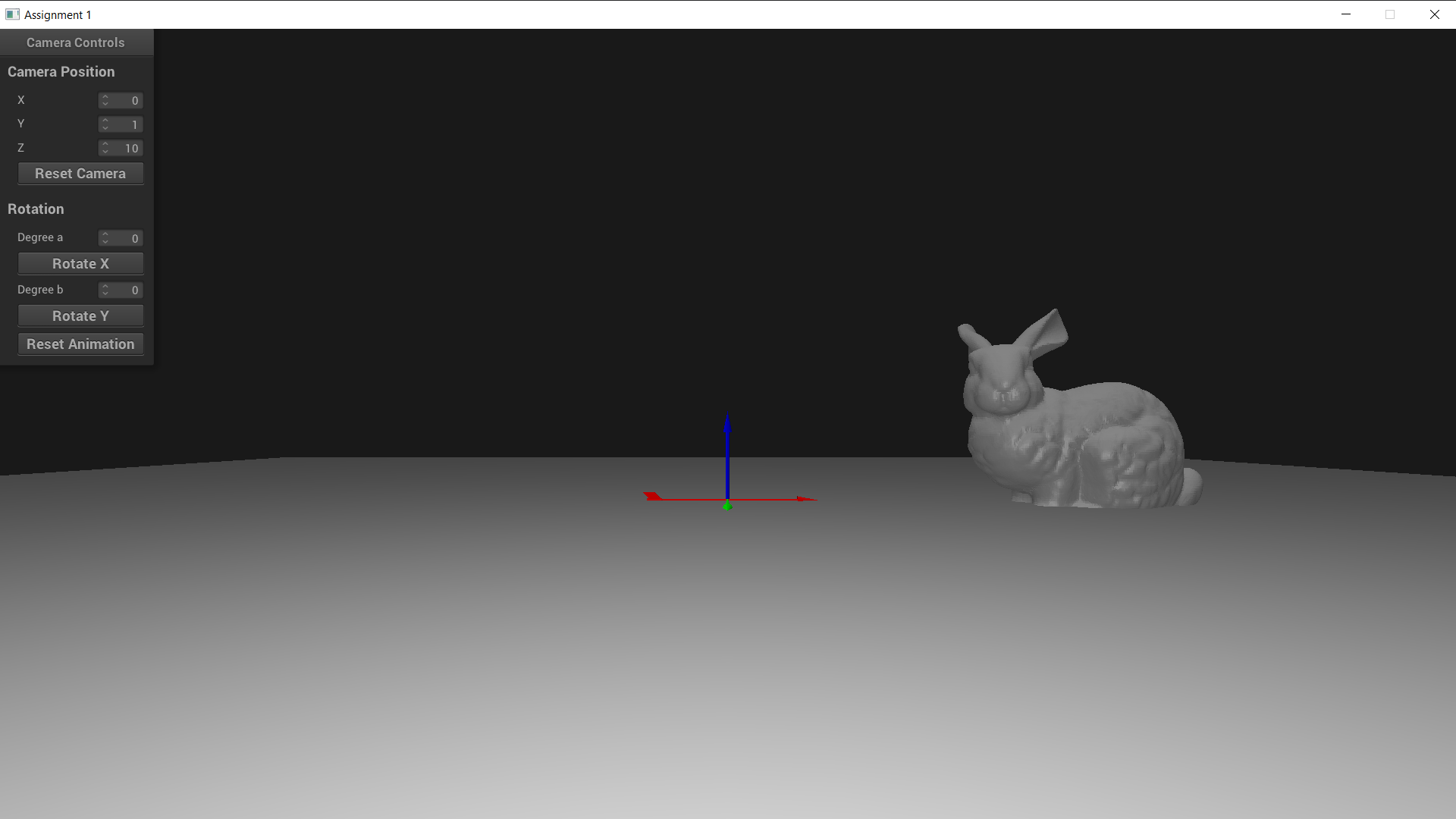The width and height of the screenshot is (1456, 819).
Task: Click the up arrow on Degree a spinner
Action: pos(105,235)
